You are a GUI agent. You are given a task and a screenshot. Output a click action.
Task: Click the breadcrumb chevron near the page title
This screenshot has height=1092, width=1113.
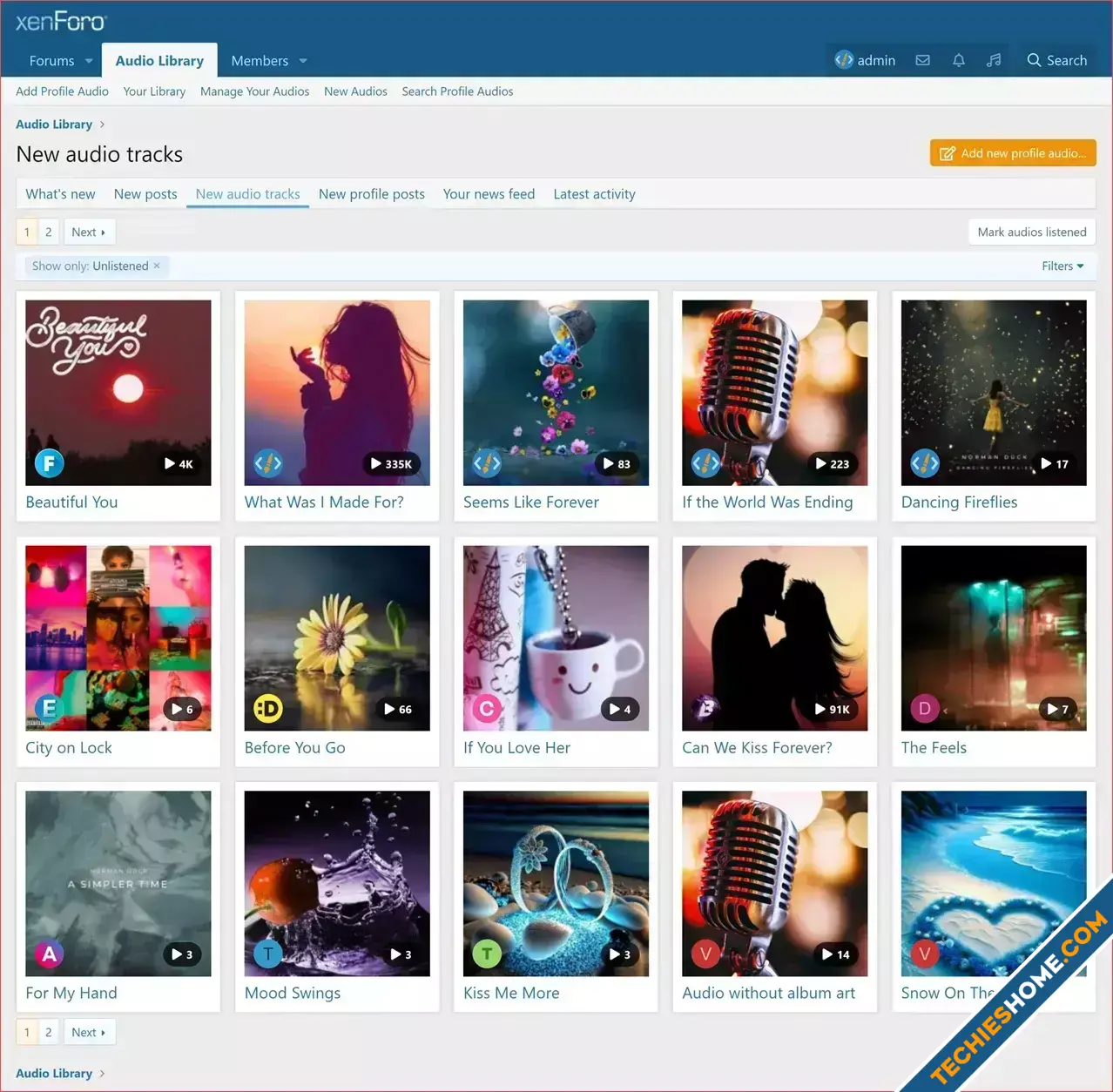102,125
